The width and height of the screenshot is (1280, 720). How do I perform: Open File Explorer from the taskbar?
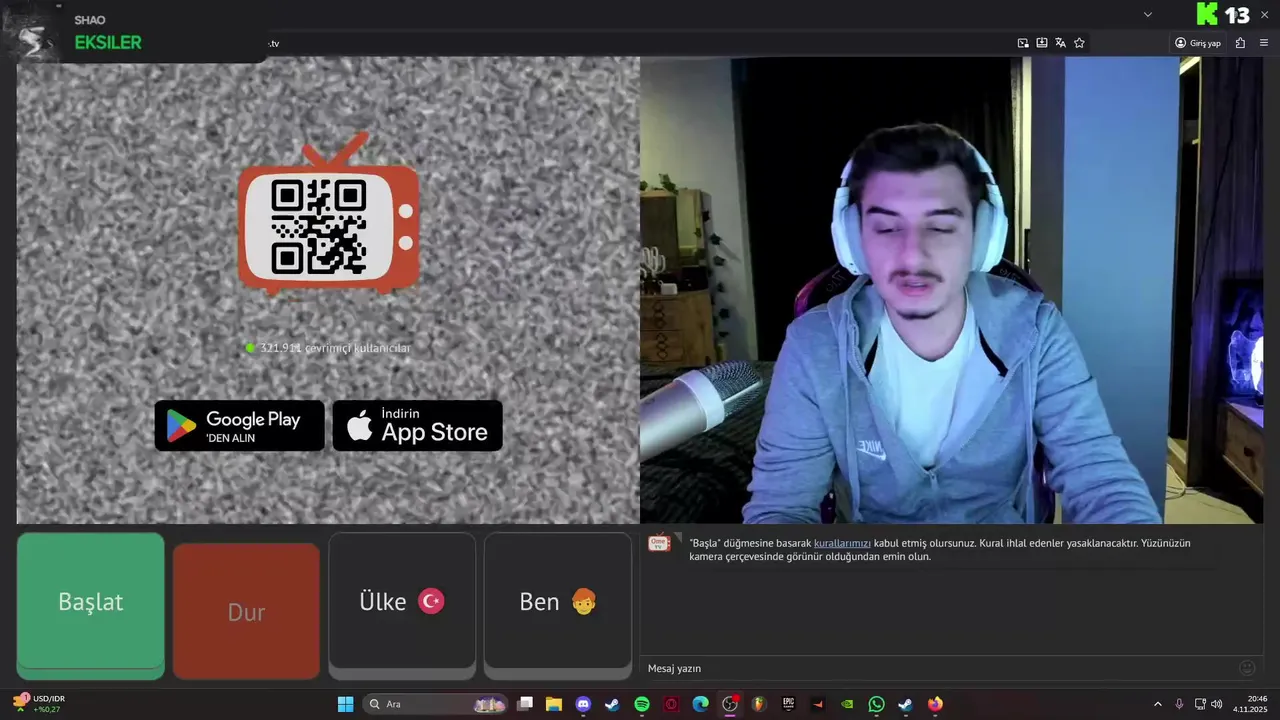pos(554,704)
